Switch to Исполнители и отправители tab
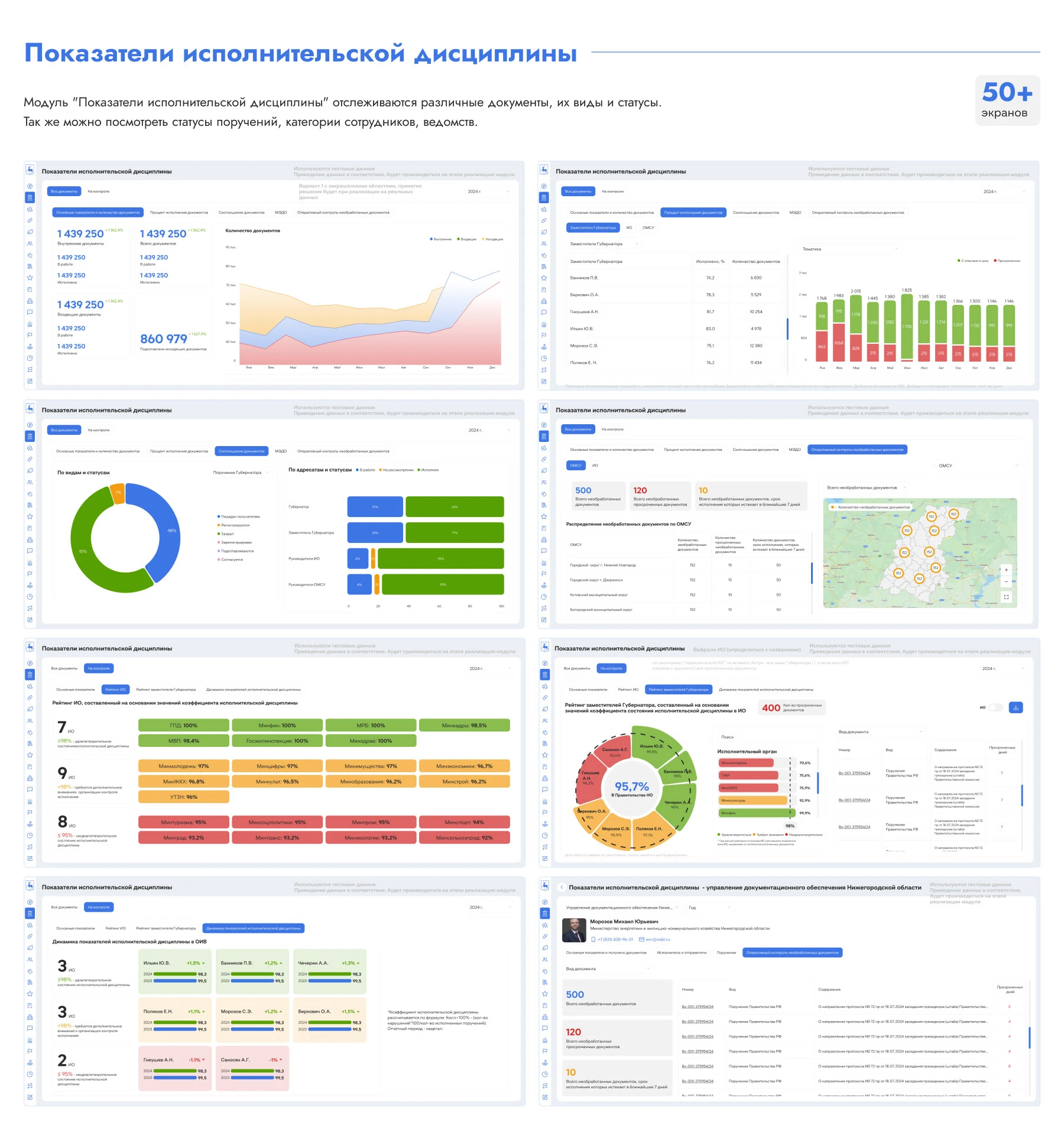Viewport: 1064px width, 1148px height. (681, 952)
